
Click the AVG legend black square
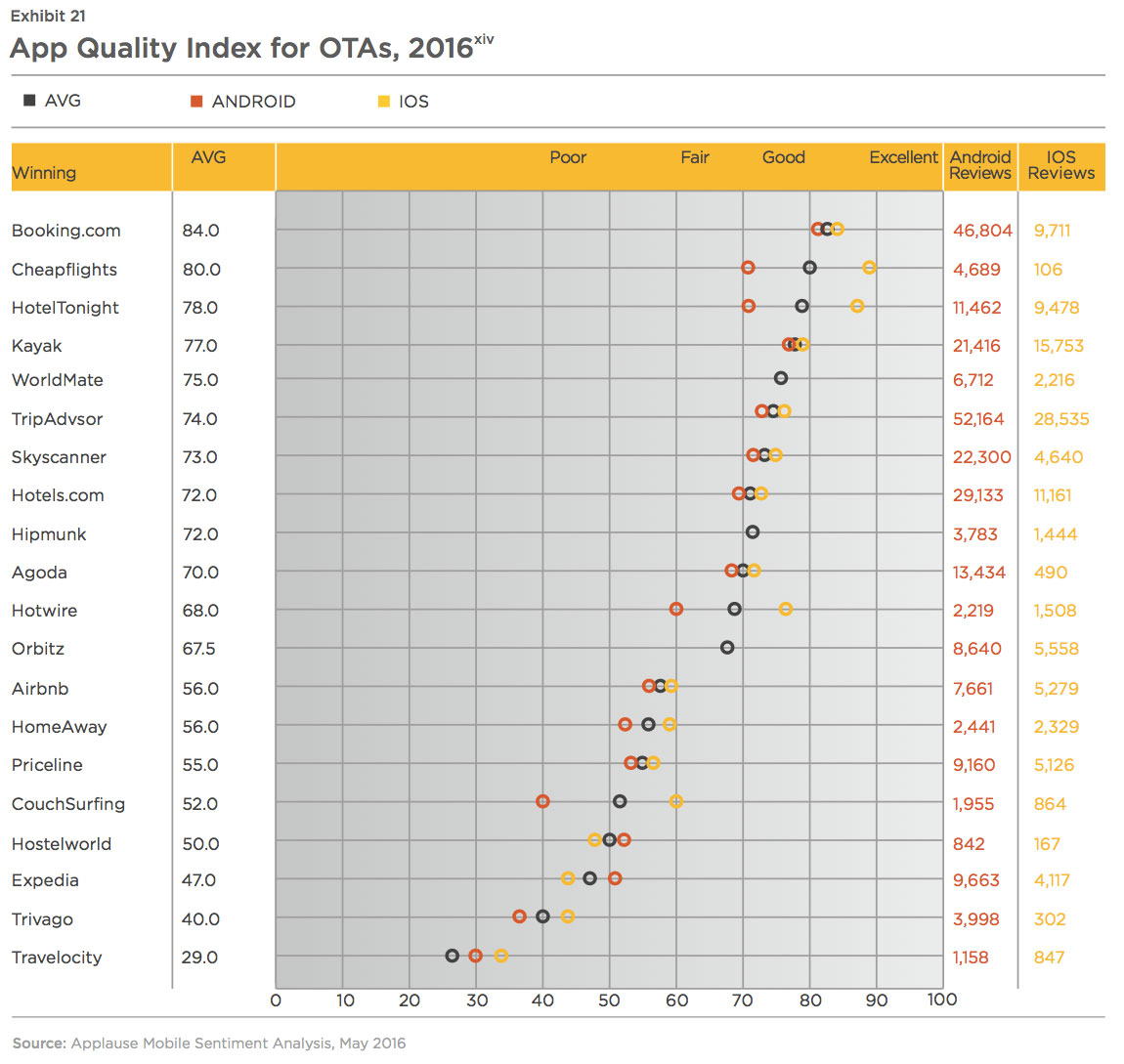click(x=29, y=101)
